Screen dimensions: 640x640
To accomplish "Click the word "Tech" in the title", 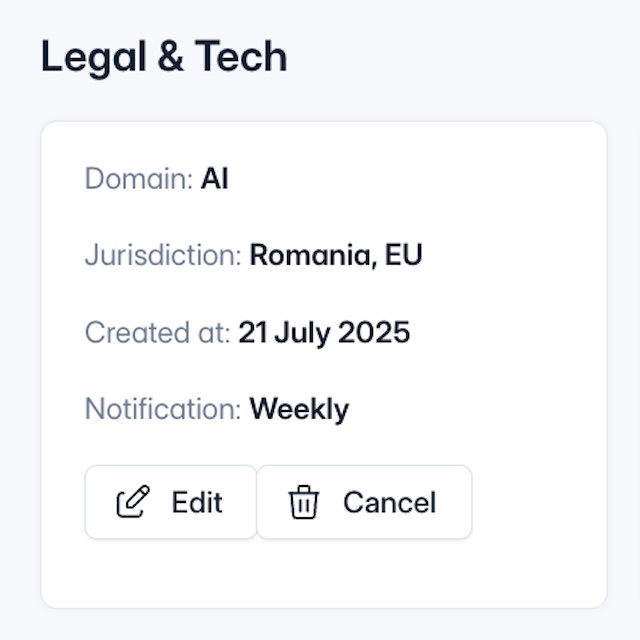I will coord(240,57).
